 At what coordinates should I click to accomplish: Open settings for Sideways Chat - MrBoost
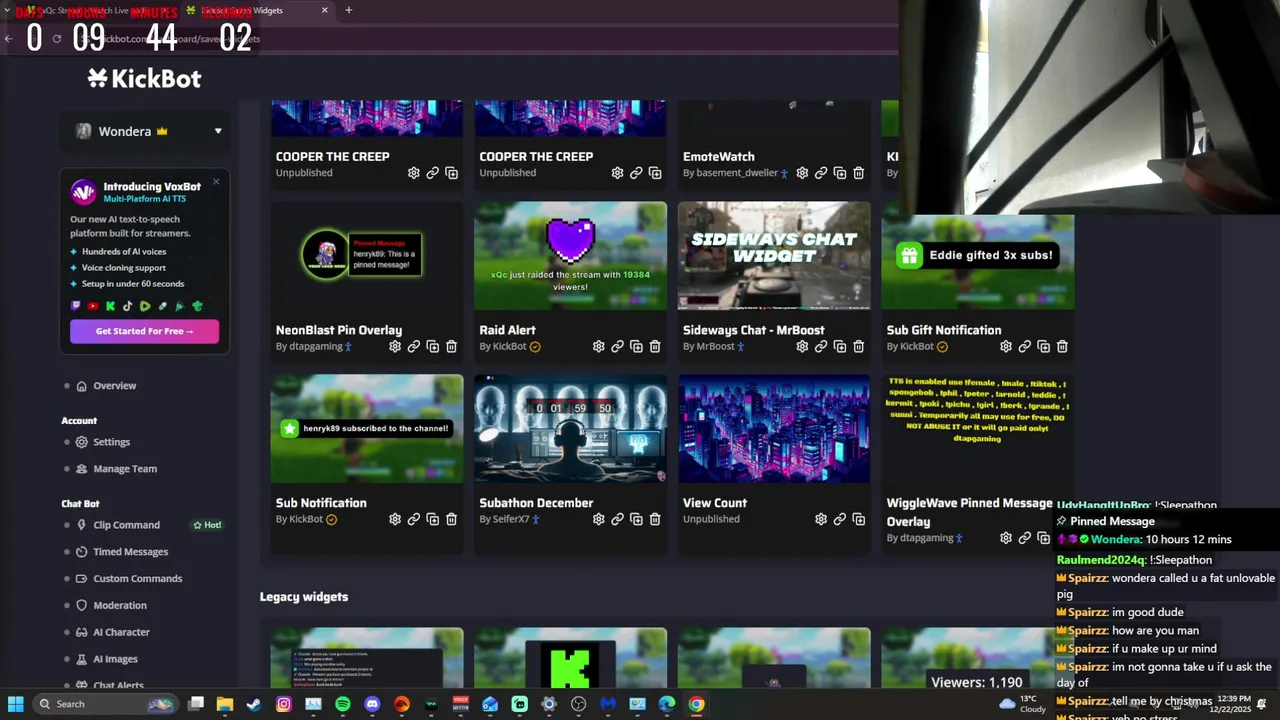(802, 346)
